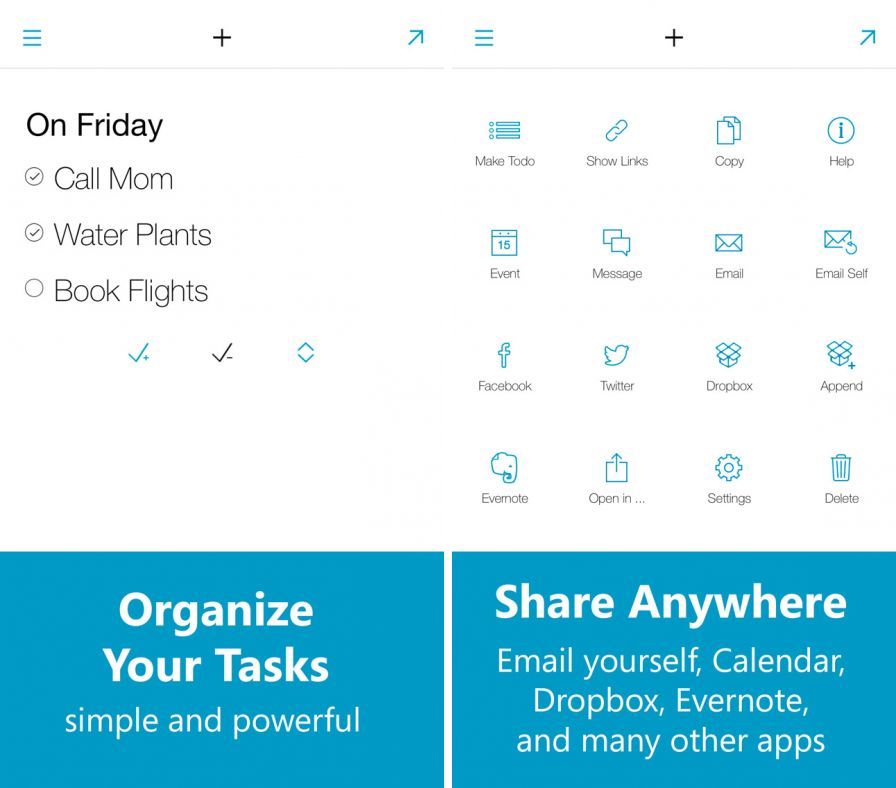This screenshot has height=788, width=896.
Task: Check off Book Flights task
Action: click(34, 289)
